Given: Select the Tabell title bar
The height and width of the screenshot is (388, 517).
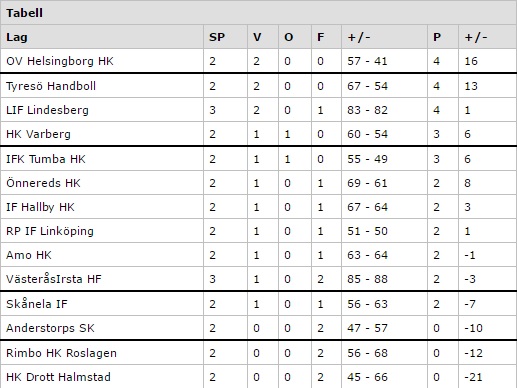Looking at the screenshot, I should [x=258, y=13].
